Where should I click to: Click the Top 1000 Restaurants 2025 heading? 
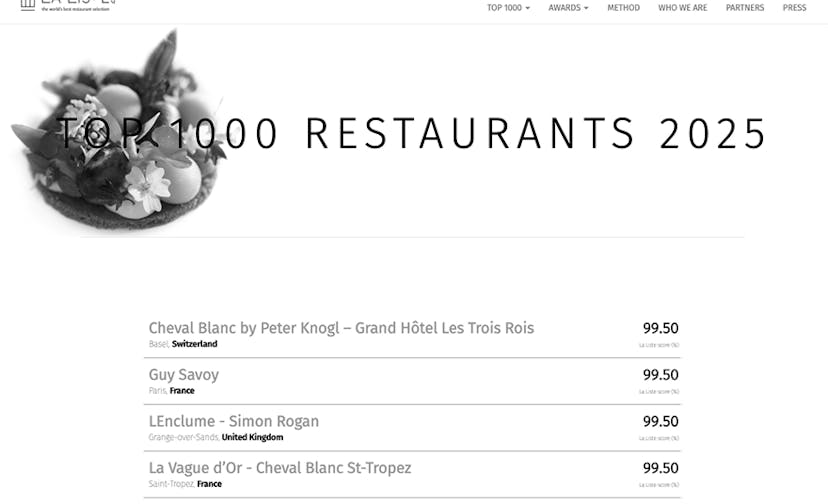point(412,134)
